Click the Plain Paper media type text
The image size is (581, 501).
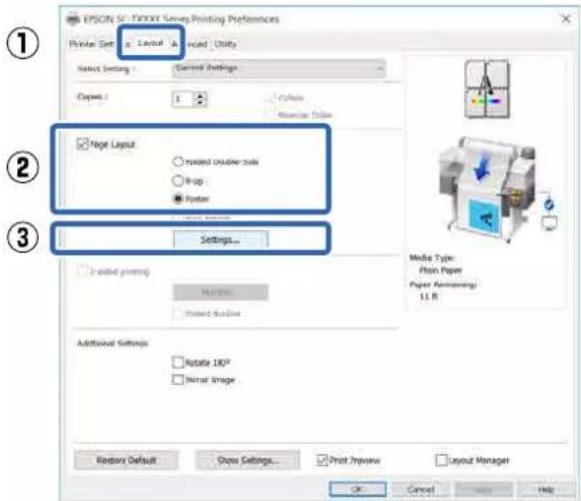click(441, 270)
